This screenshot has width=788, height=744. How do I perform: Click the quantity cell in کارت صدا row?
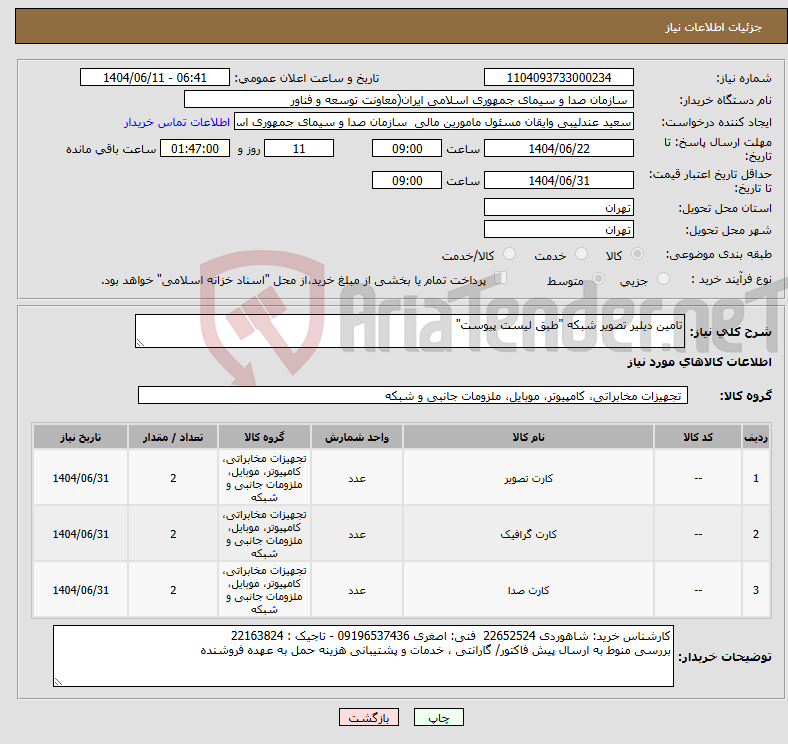coord(173,590)
